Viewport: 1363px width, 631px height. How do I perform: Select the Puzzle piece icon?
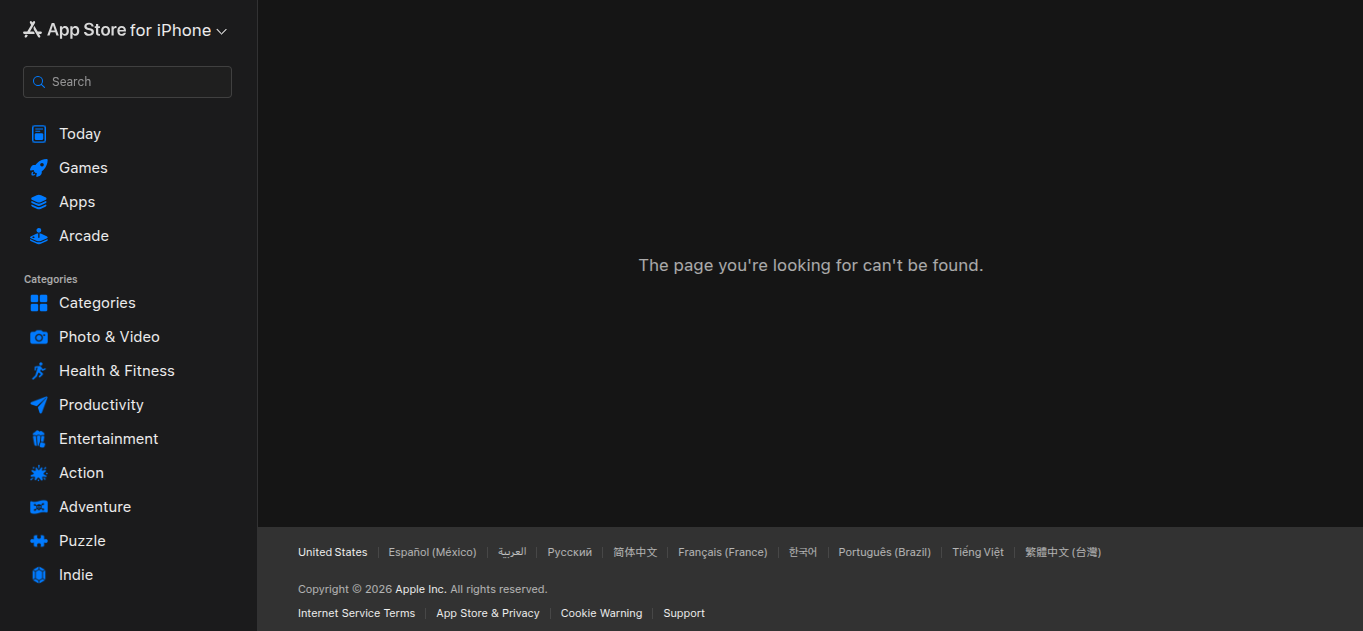pyautogui.click(x=39, y=541)
